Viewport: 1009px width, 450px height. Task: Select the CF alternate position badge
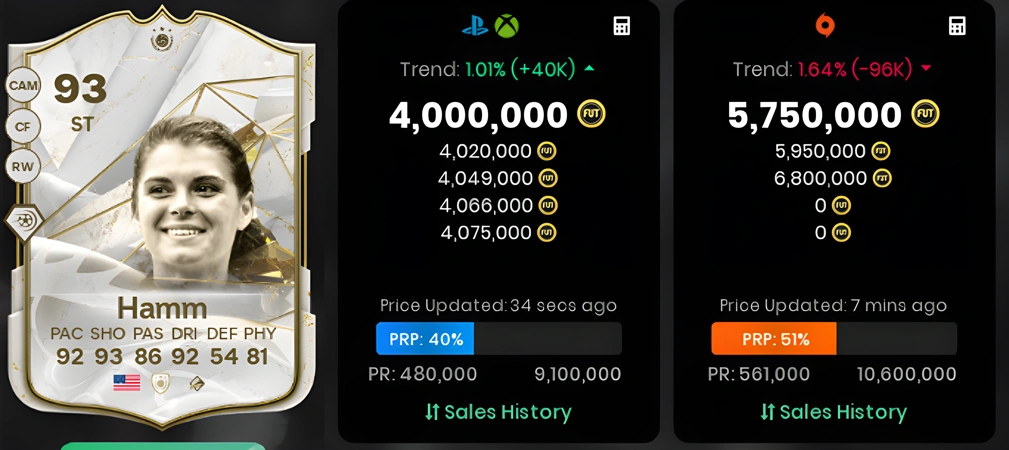pos(23,127)
